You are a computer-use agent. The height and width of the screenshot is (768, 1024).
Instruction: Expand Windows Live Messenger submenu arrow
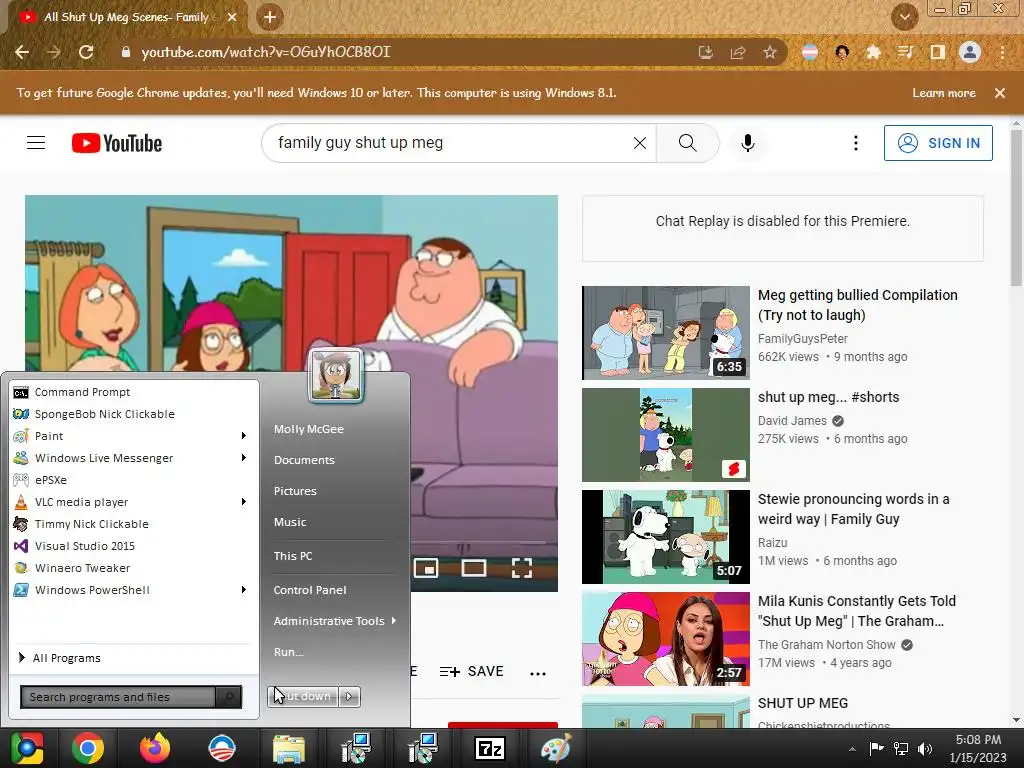point(244,458)
